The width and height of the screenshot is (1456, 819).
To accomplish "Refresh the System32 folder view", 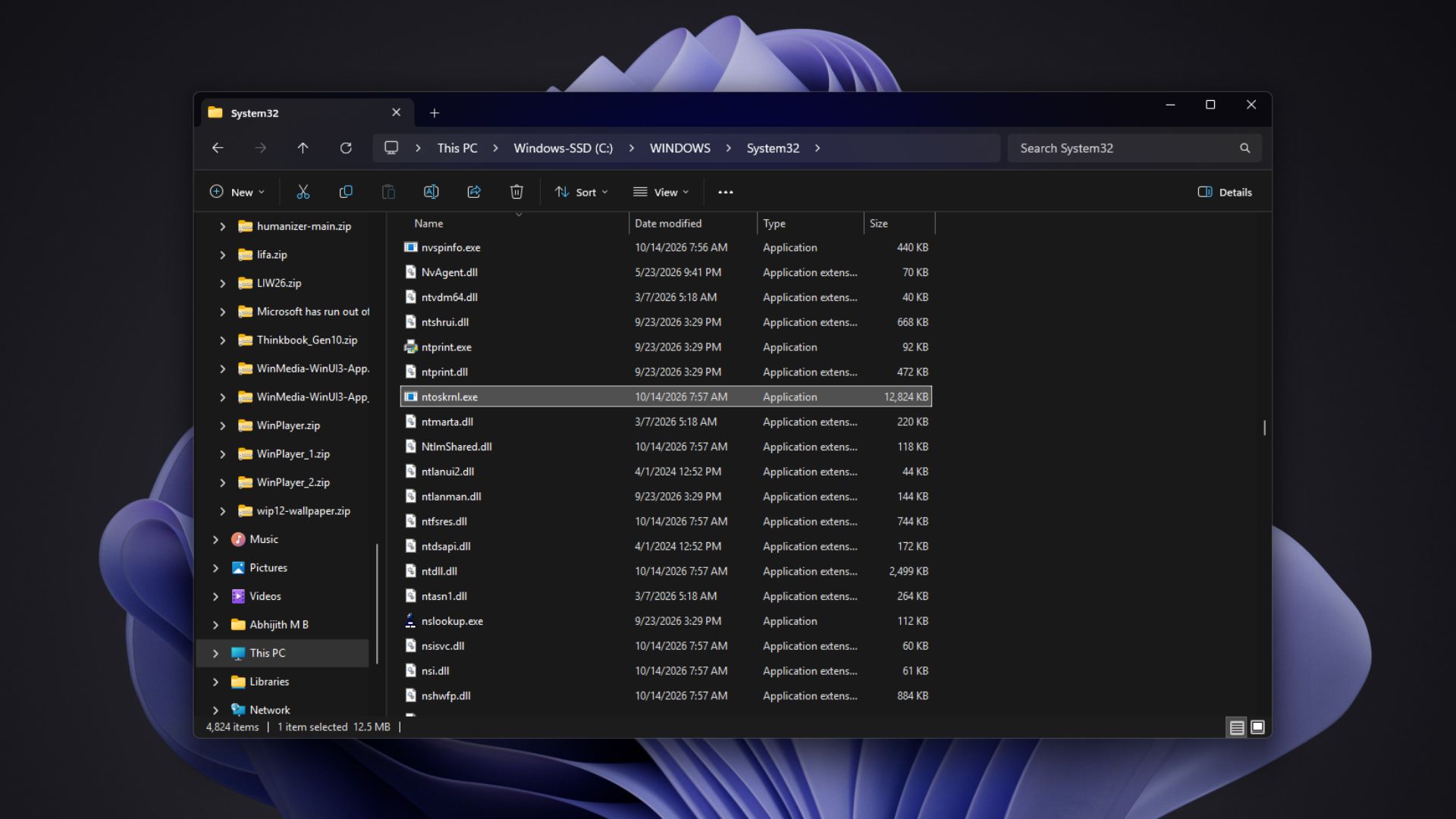I will (x=346, y=148).
